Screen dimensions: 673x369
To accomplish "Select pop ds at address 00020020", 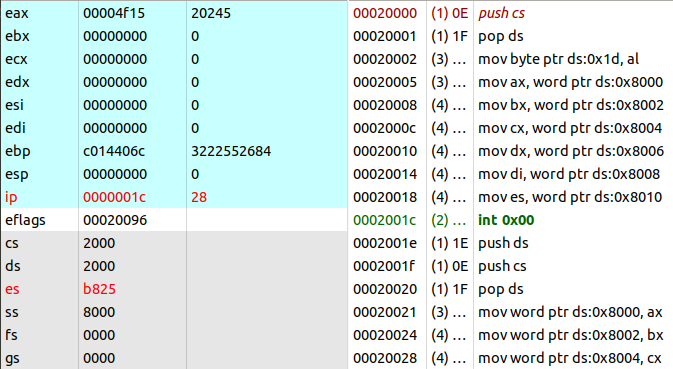I will [x=500, y=289].
